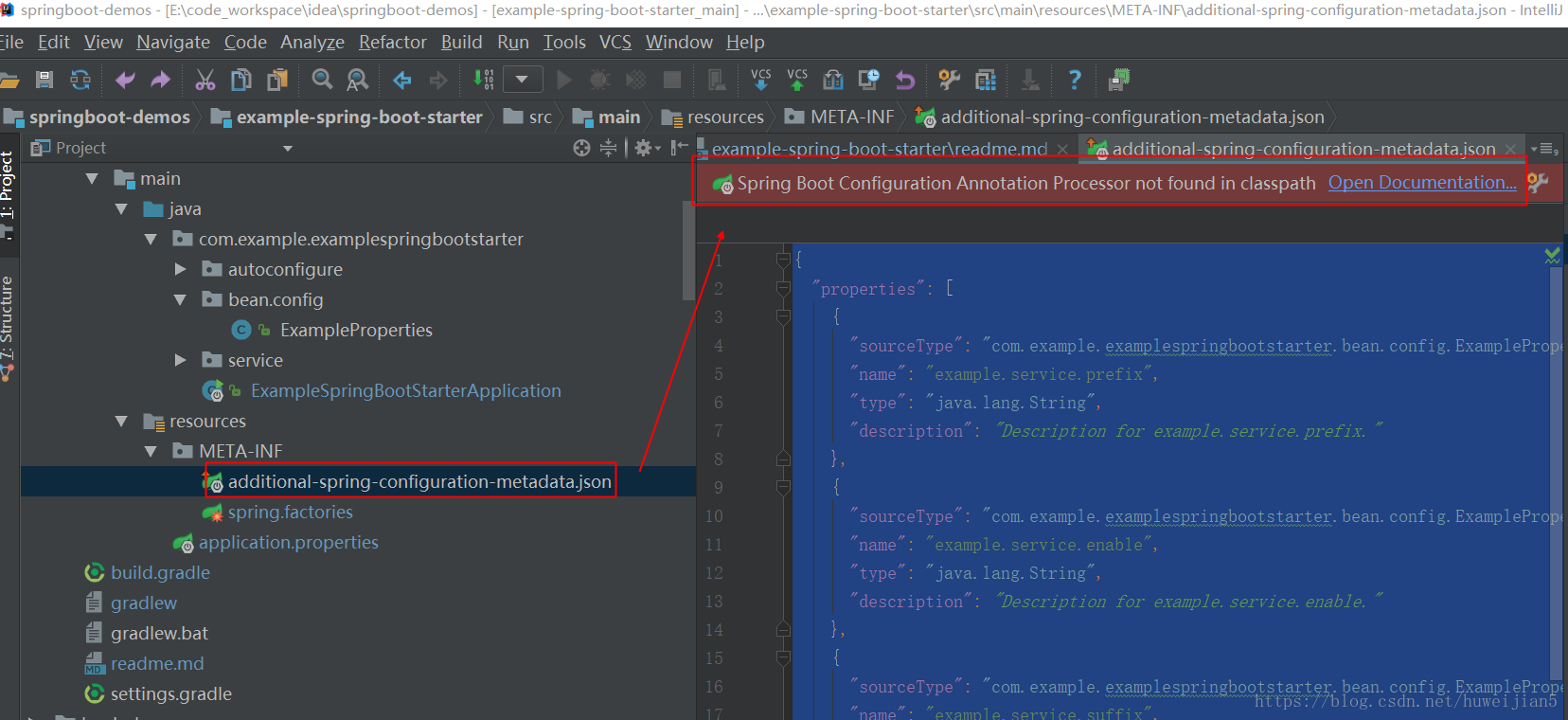Click wrench icon in notification banner
The image size is (1568, 720).
pos(1538,182)
